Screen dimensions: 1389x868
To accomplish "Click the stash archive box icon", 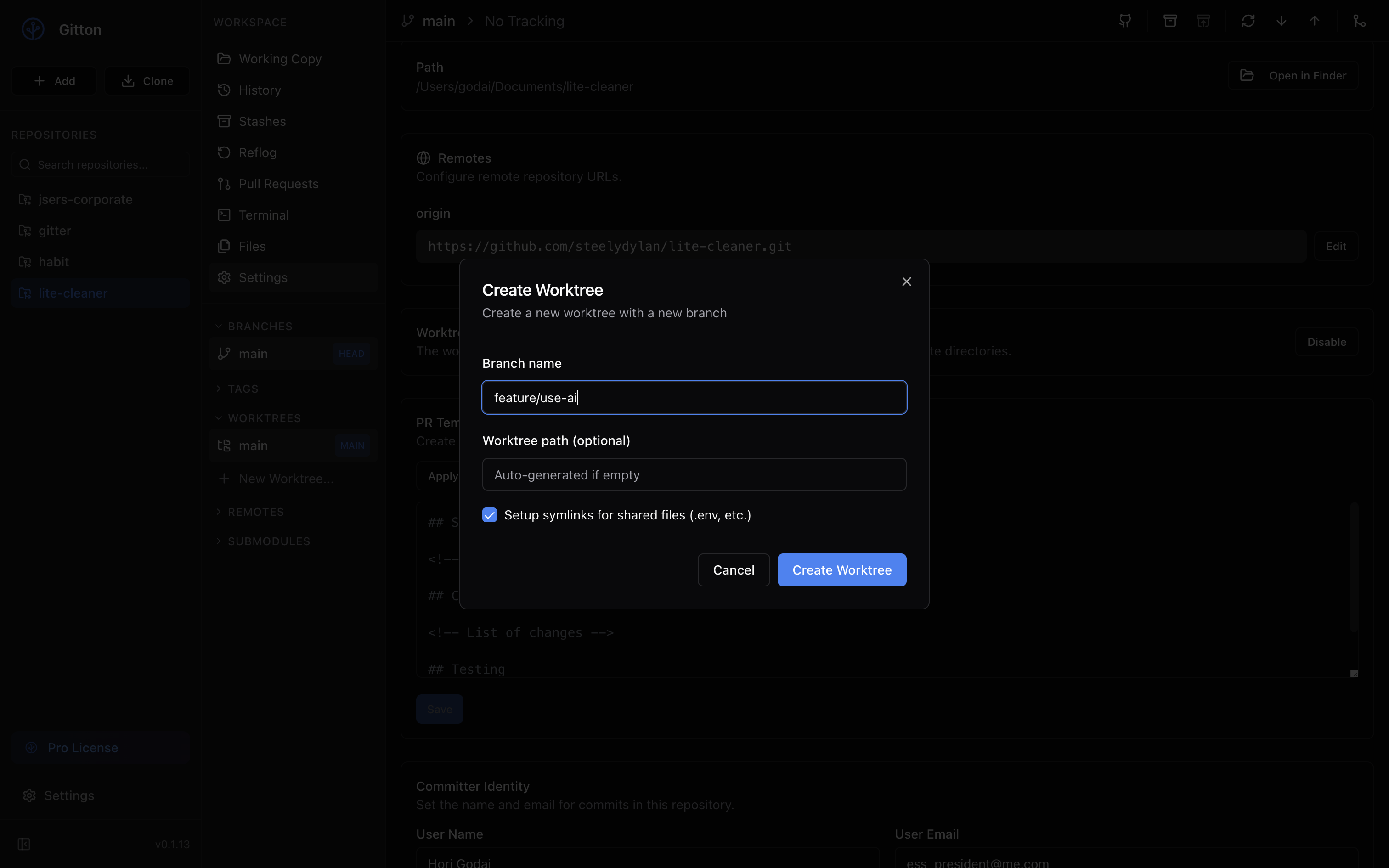I will pos(1170,21).
